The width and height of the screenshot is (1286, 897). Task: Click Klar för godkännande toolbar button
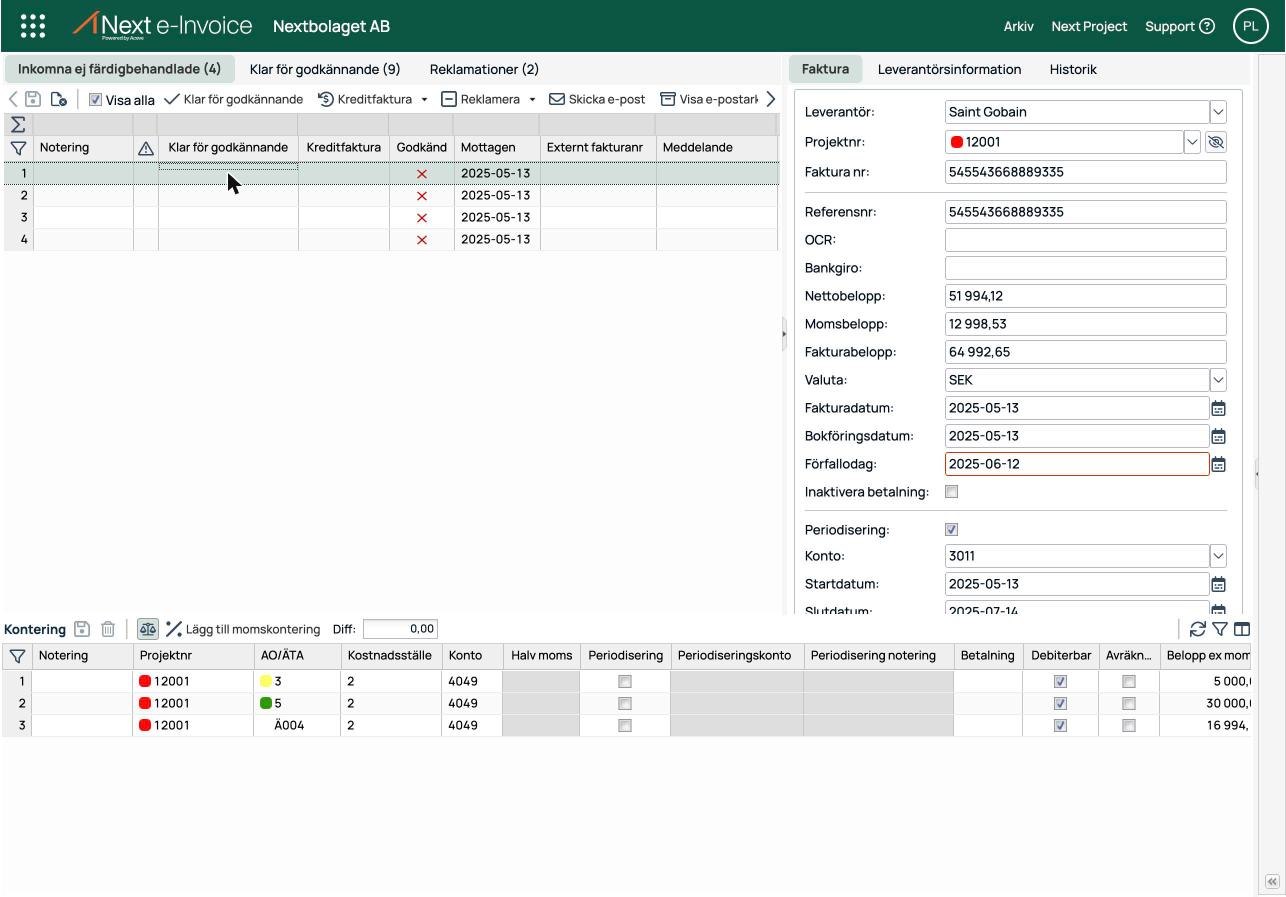(x=234, y=100)
